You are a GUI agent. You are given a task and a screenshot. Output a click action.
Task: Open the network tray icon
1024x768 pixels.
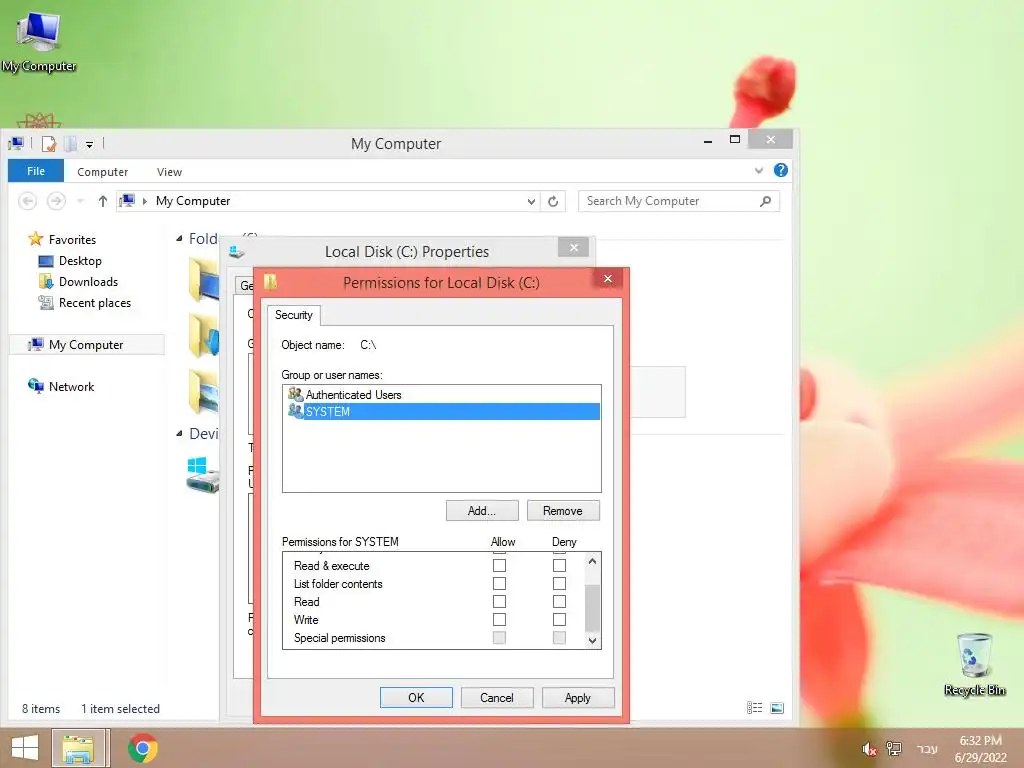point(893,749)
